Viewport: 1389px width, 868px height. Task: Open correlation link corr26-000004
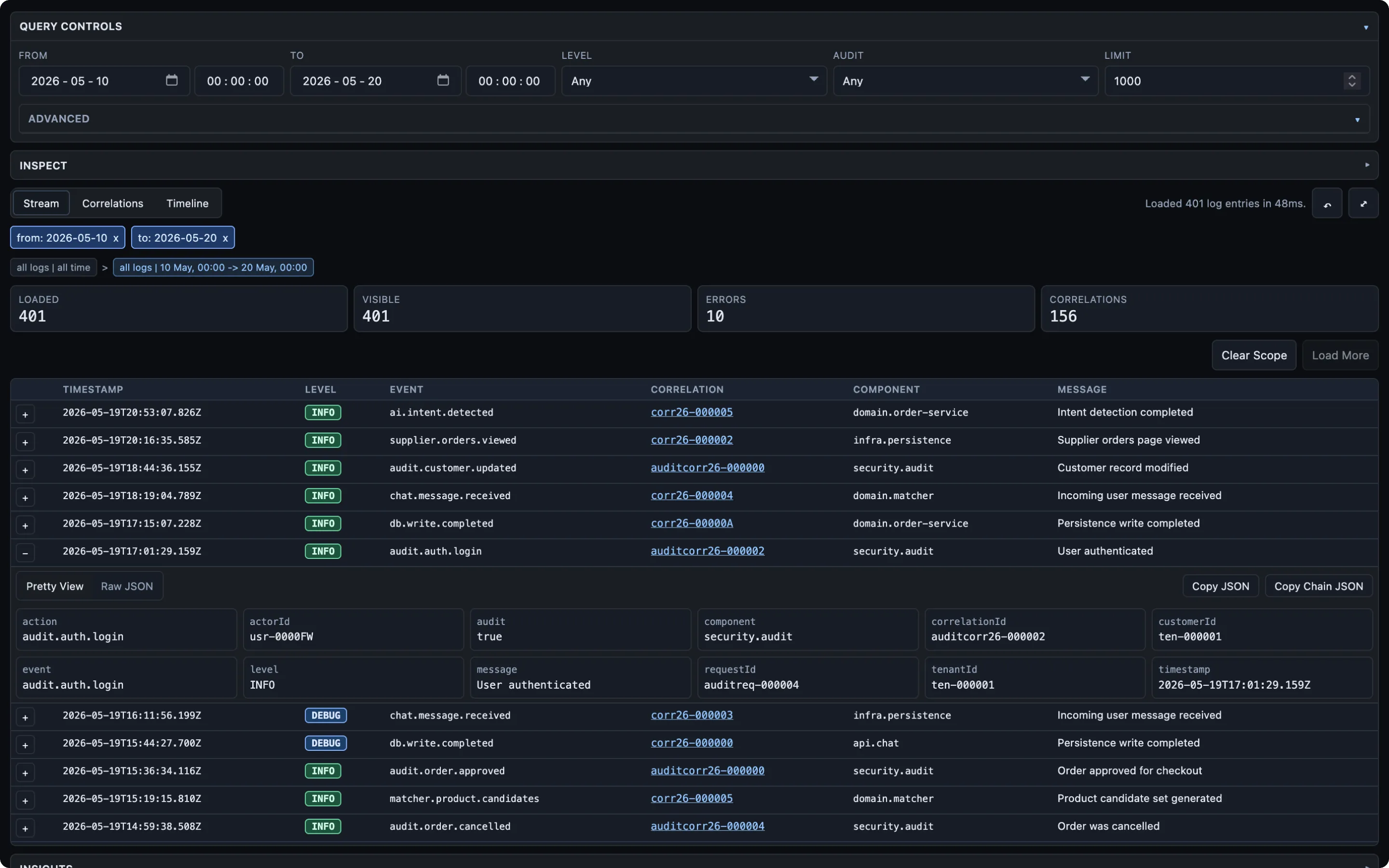(692, 495)
